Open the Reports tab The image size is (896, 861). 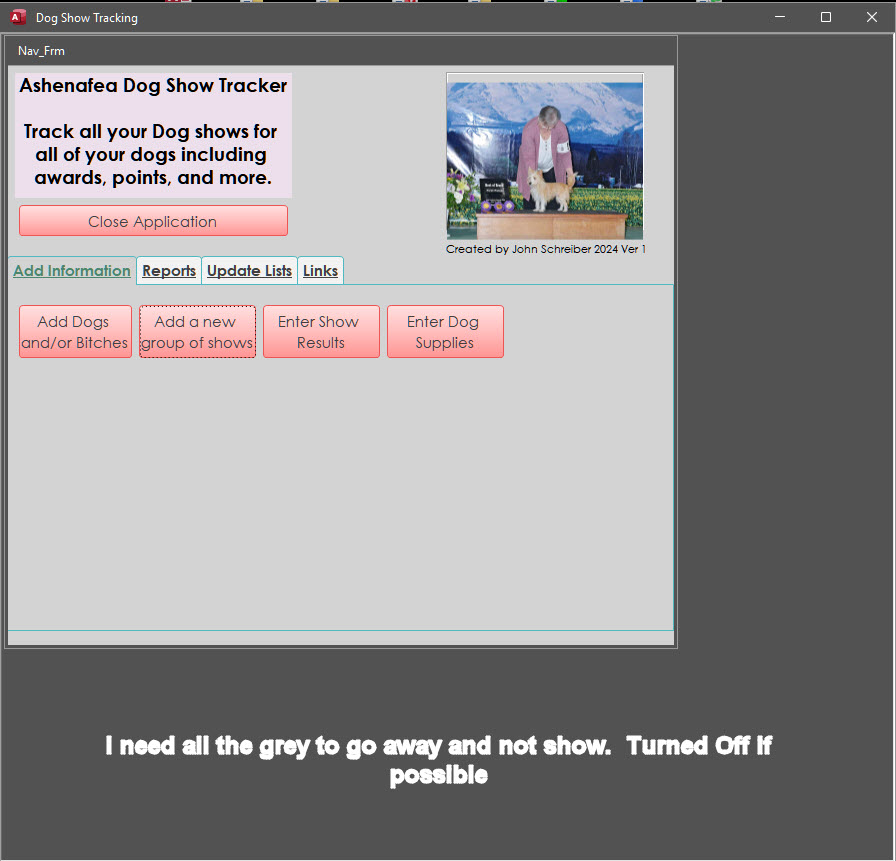(169, 271)
